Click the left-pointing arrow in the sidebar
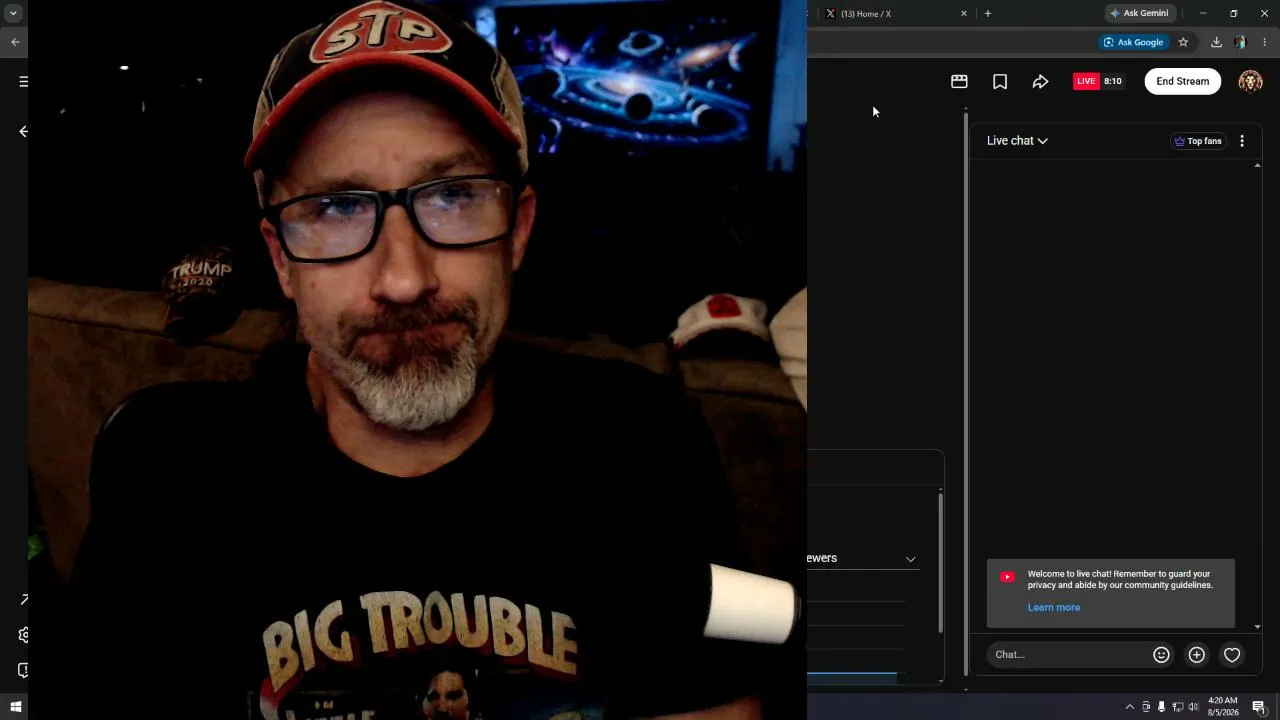Screen dimensions: 1280x720 (x=23, y=131)
